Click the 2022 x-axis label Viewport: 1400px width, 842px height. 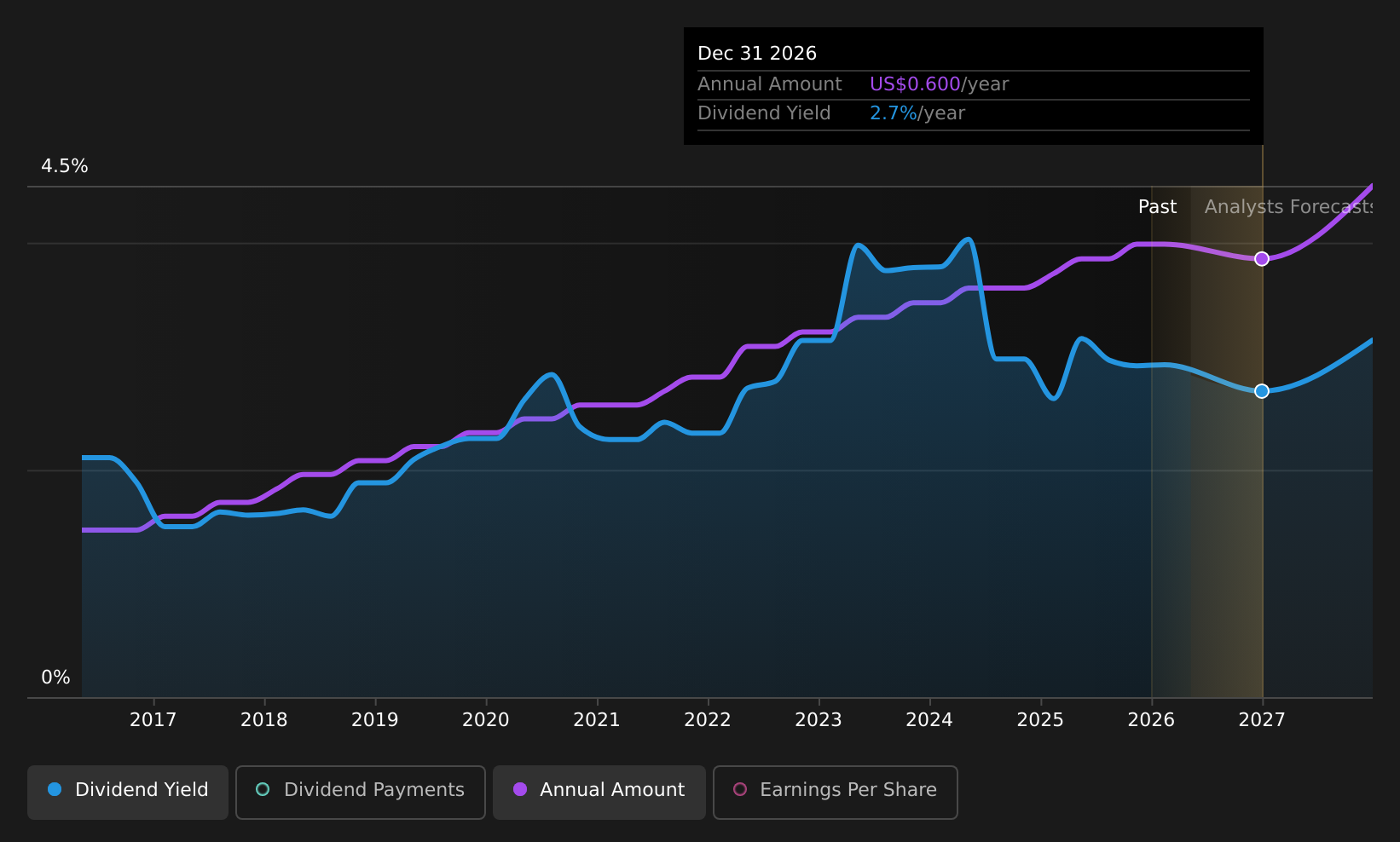[708, 720]
